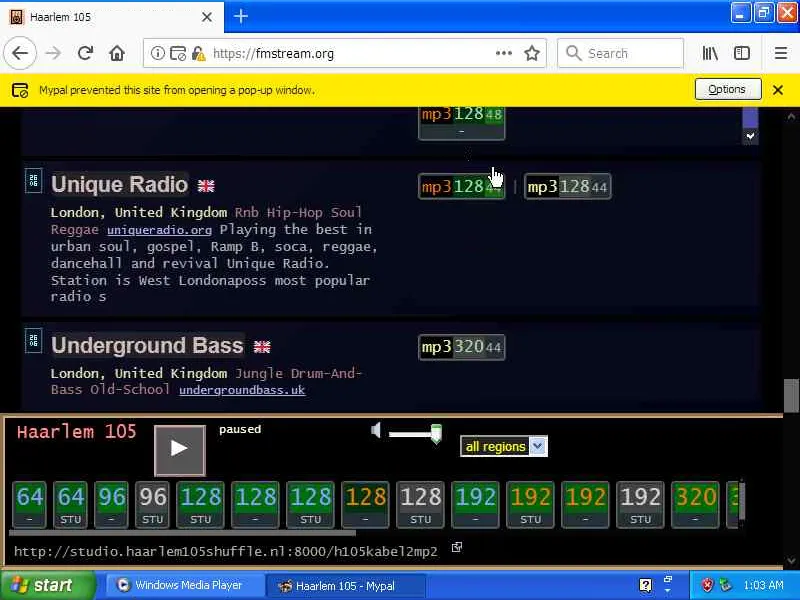Click the UK flag next to Underground Bass
This screenshot has height=600, width=800.
point(262,347)
